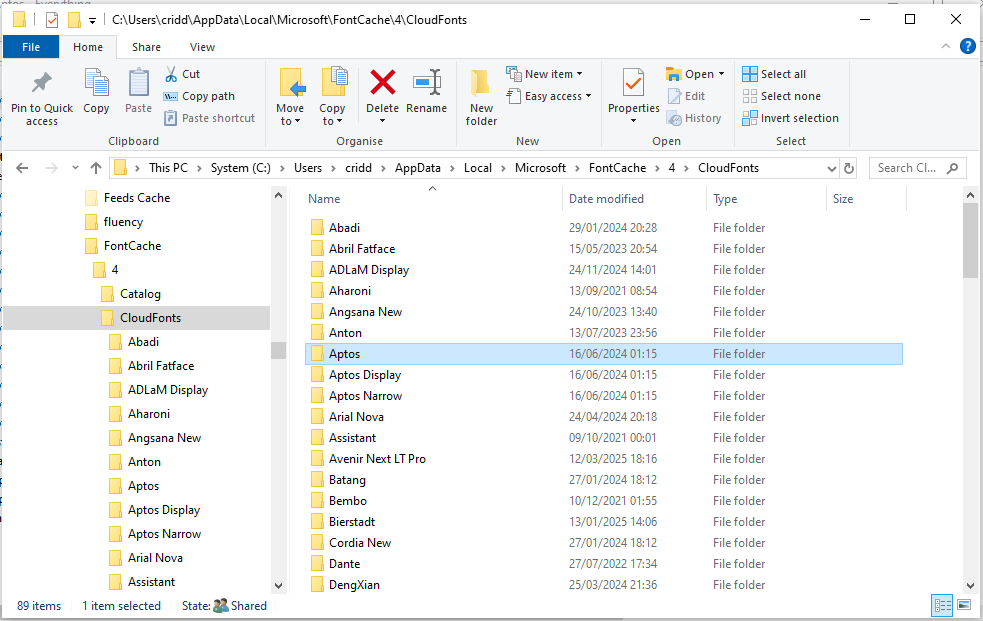Click Copy path in Clipboard group
983x621 pixels.
click(x=199, y=96)
